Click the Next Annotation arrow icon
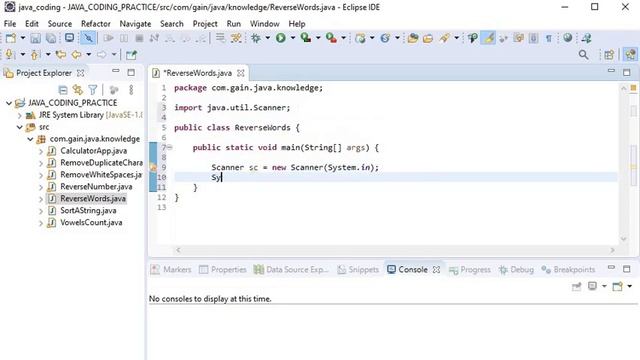640x360 pixels. pyautogui.click(x=10, y=54)
